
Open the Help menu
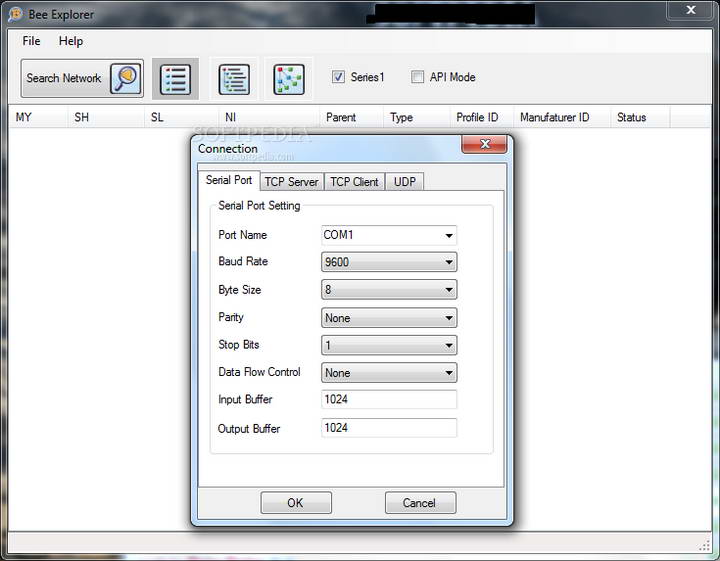pyautogui.click(x=71, y=41)
